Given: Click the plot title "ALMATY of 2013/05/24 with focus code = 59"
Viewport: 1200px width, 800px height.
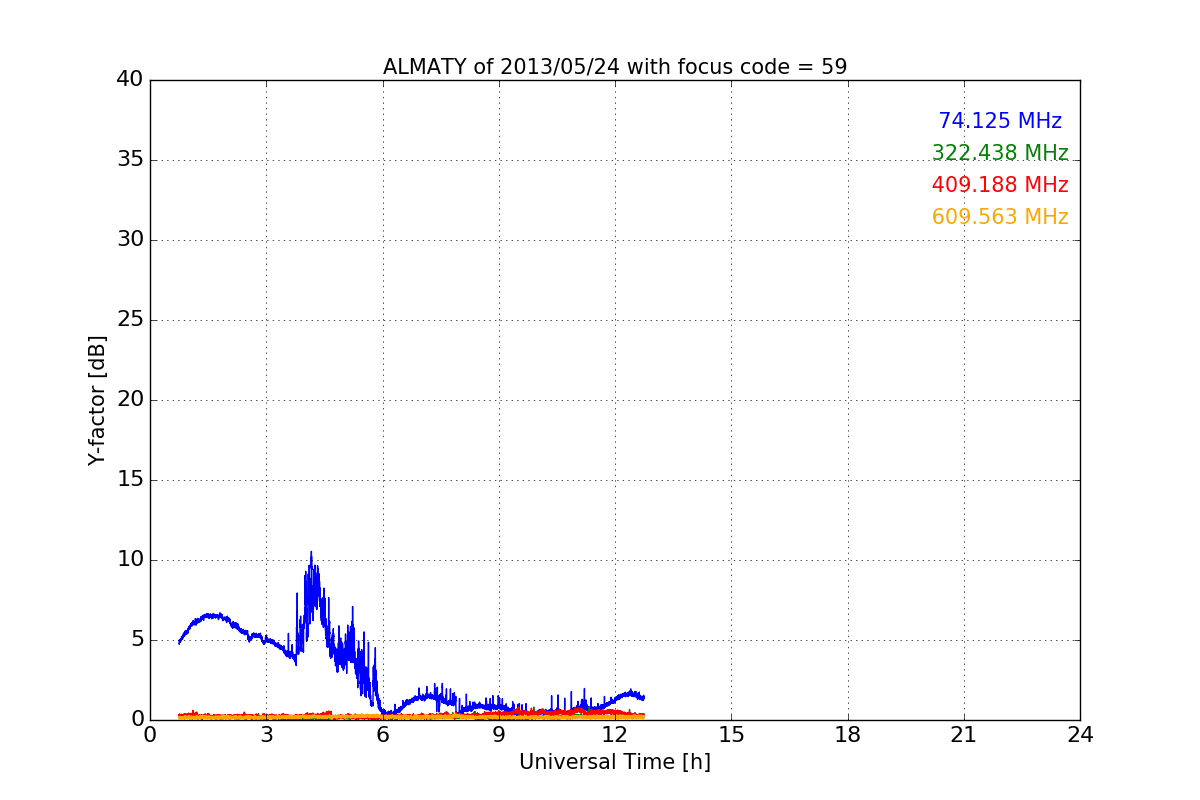Looking at the screenshot, I should (x=615, y=67).
